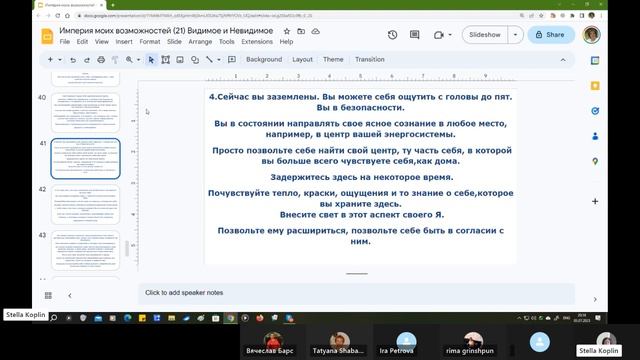Image resolution: width=640 pixels, height=360 pixels.
Task: Click the Insert image icon
Action: (x=180, y=60)
